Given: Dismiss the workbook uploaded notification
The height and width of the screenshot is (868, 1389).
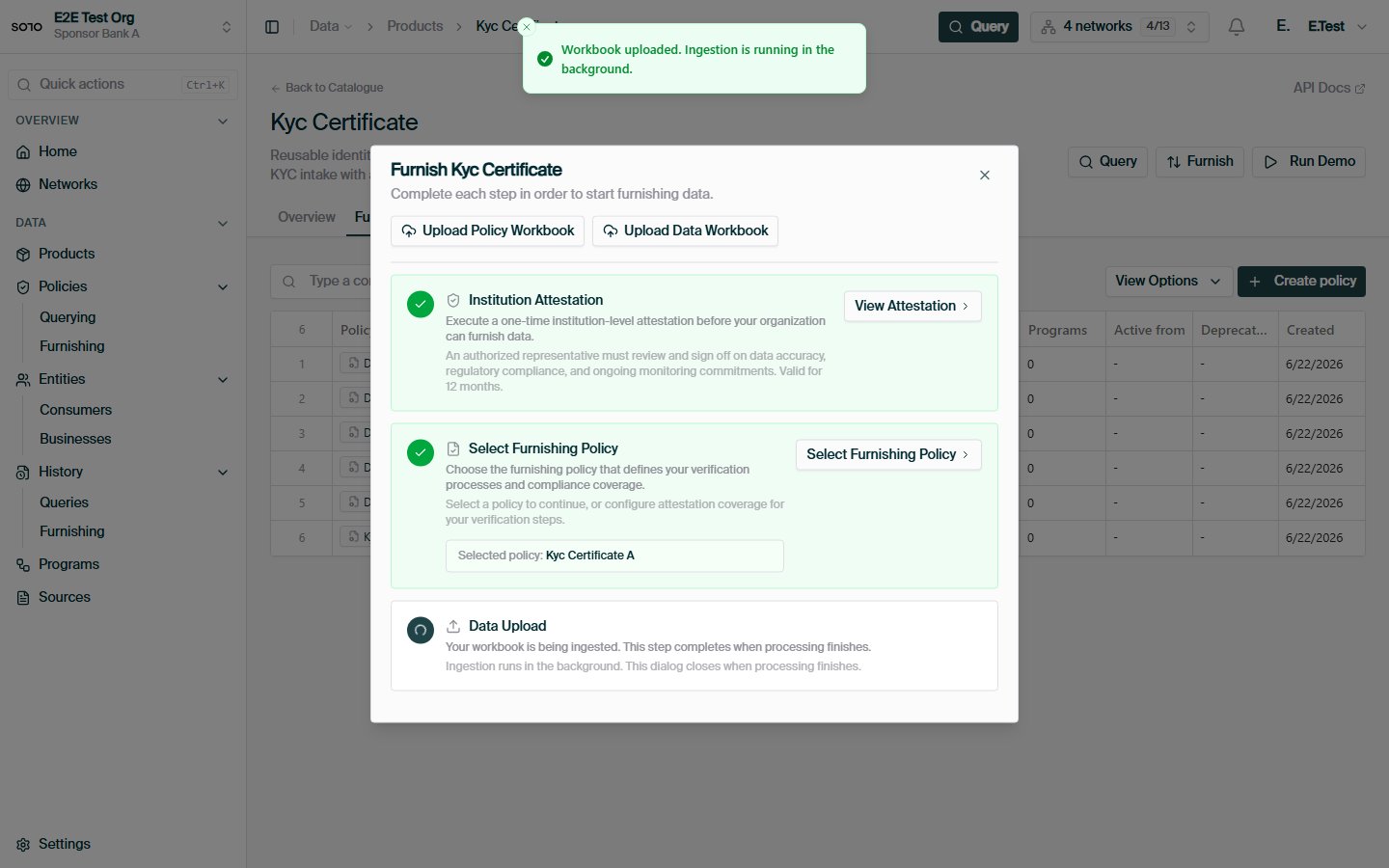Looking at the screenshot, I should click(527, 27).
